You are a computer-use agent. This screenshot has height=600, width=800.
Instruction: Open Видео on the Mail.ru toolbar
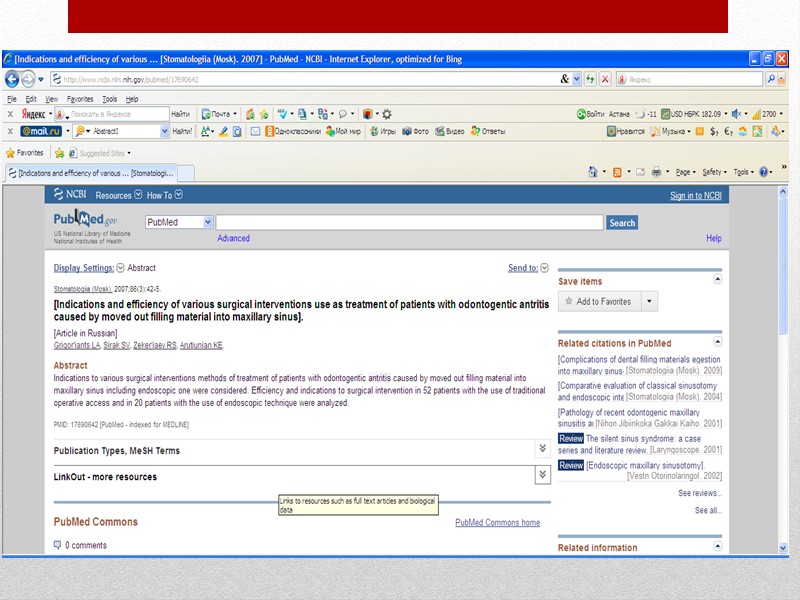coord(449,131)
